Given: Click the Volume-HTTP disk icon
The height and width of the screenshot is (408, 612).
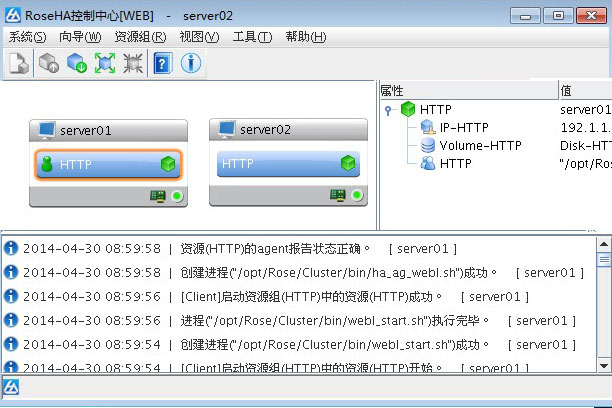Looking at the screenshot, I should (x=428, y=145).
